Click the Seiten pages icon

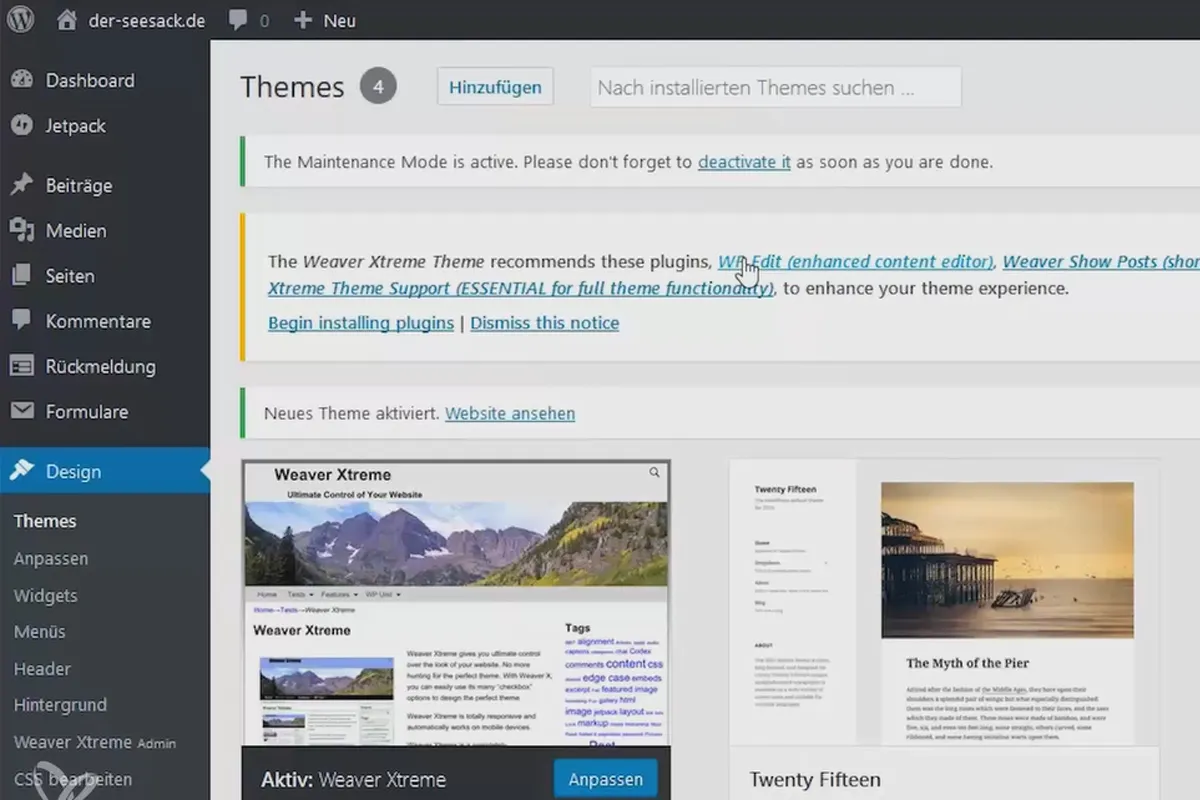pos(22,275)
